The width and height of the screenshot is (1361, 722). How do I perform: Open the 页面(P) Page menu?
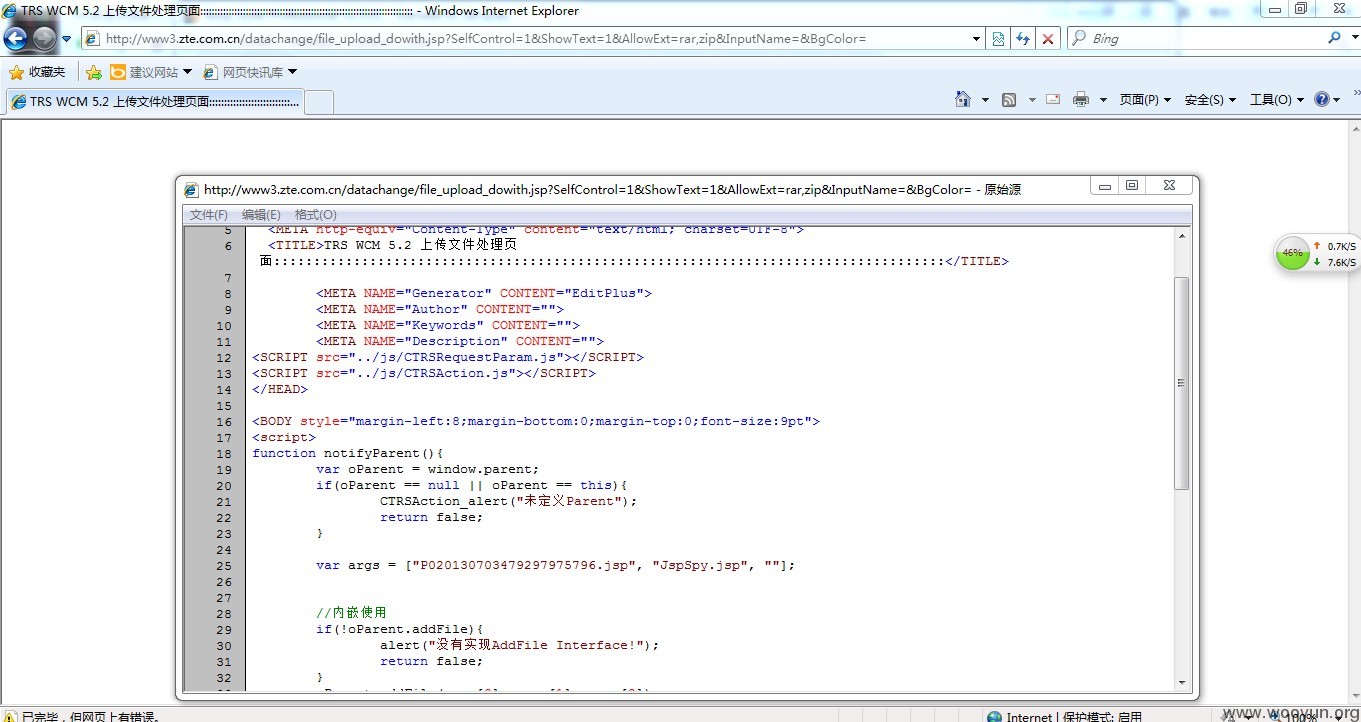tap(1145, 100)
